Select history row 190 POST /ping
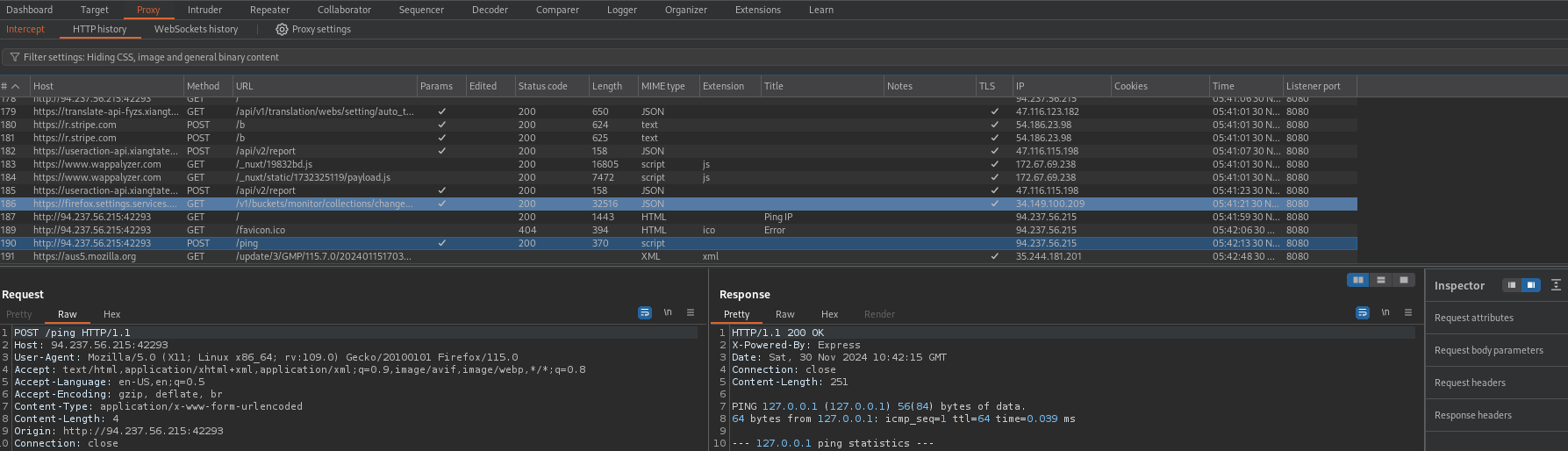 point(678,243)
